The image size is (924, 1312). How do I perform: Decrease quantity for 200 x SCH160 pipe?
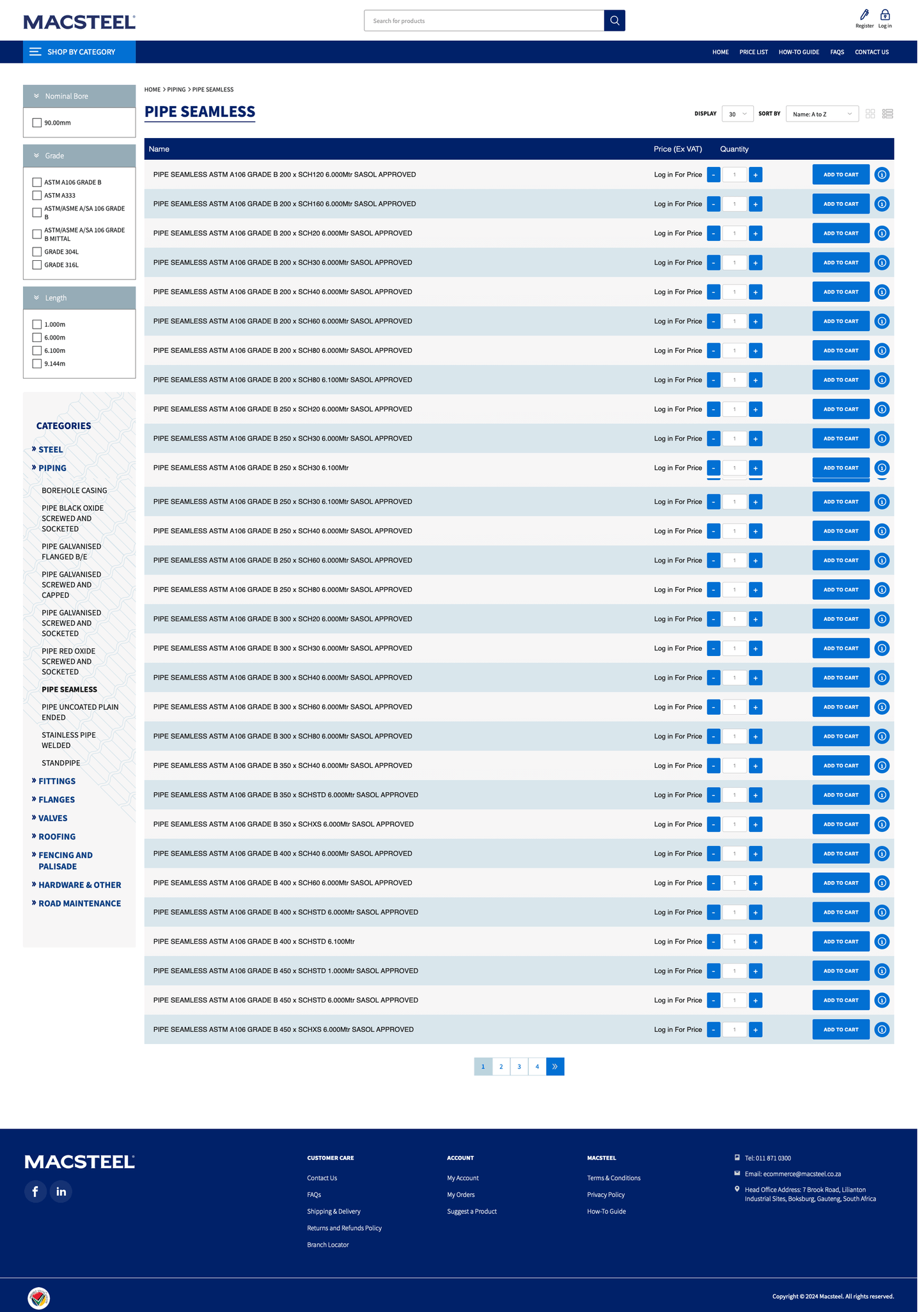pyautogui.click(x=714, y=204)
